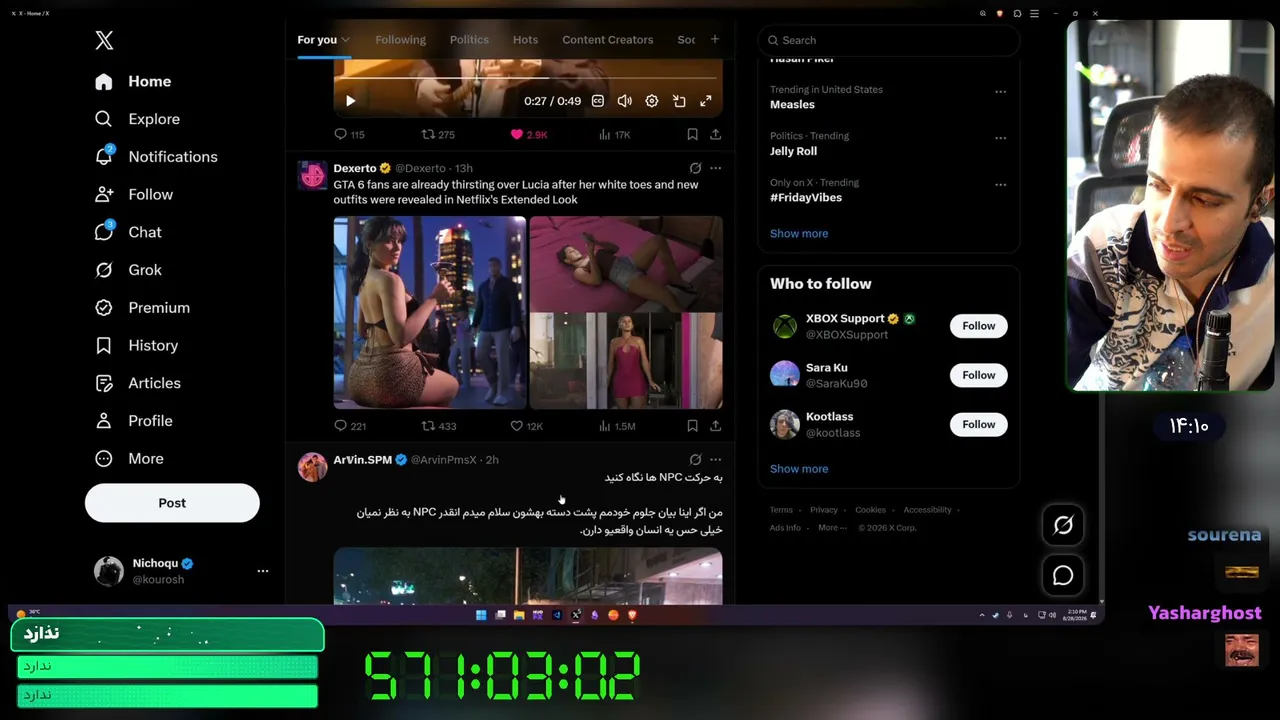Open more options for Dexerto post

(x=715, y=168)
